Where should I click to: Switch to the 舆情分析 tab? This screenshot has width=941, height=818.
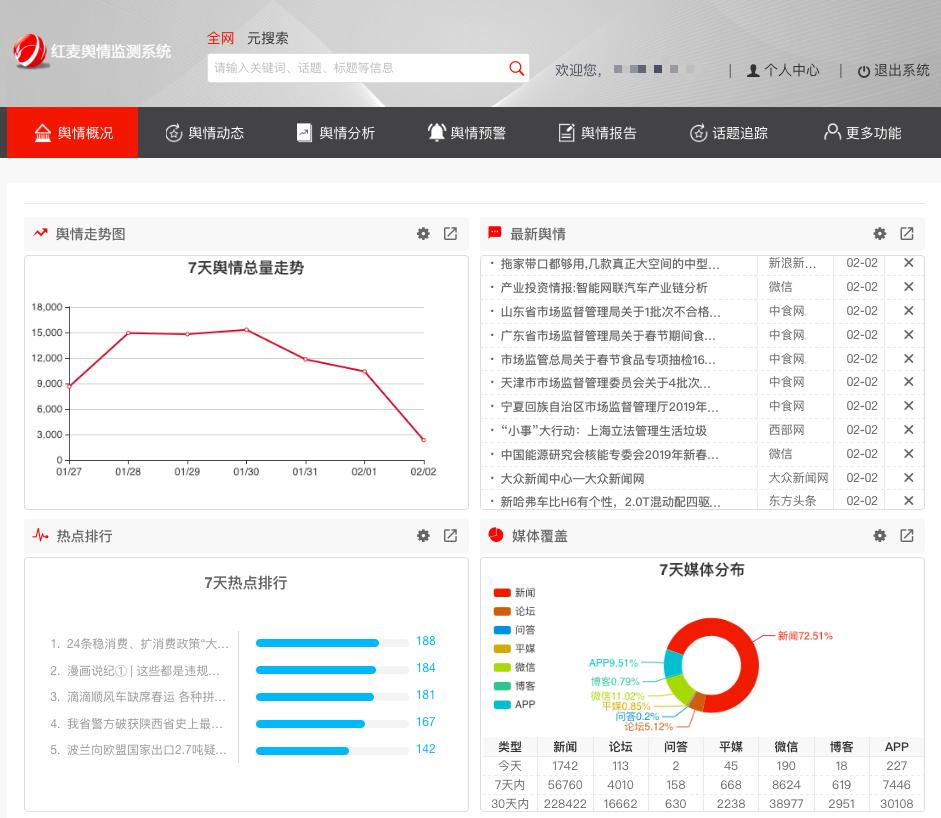click(335, 132)
